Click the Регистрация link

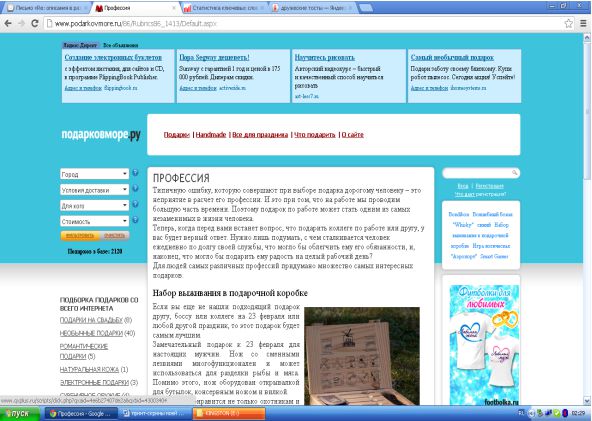(489, 186)
